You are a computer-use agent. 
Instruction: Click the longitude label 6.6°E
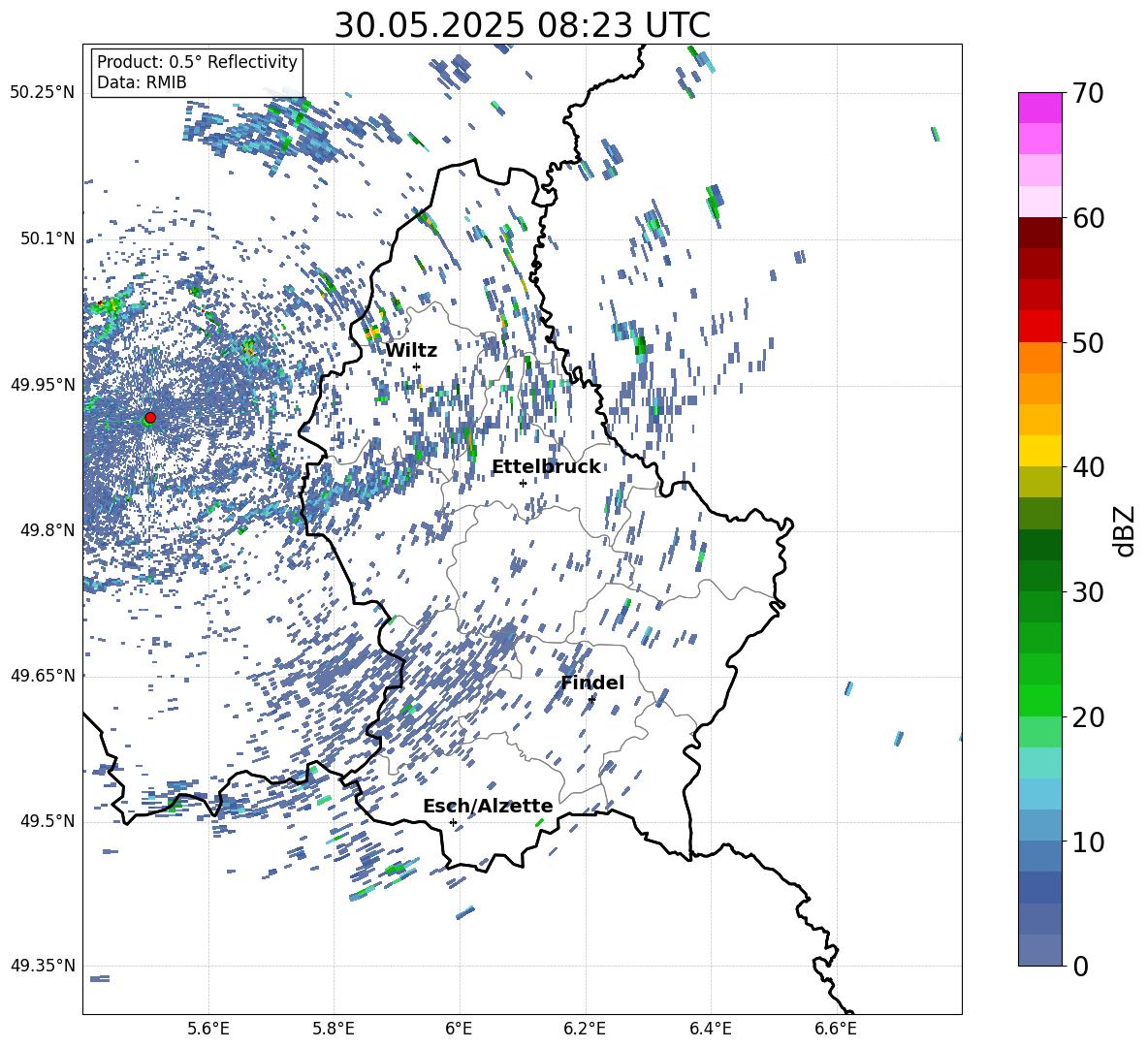[836, 1029]
